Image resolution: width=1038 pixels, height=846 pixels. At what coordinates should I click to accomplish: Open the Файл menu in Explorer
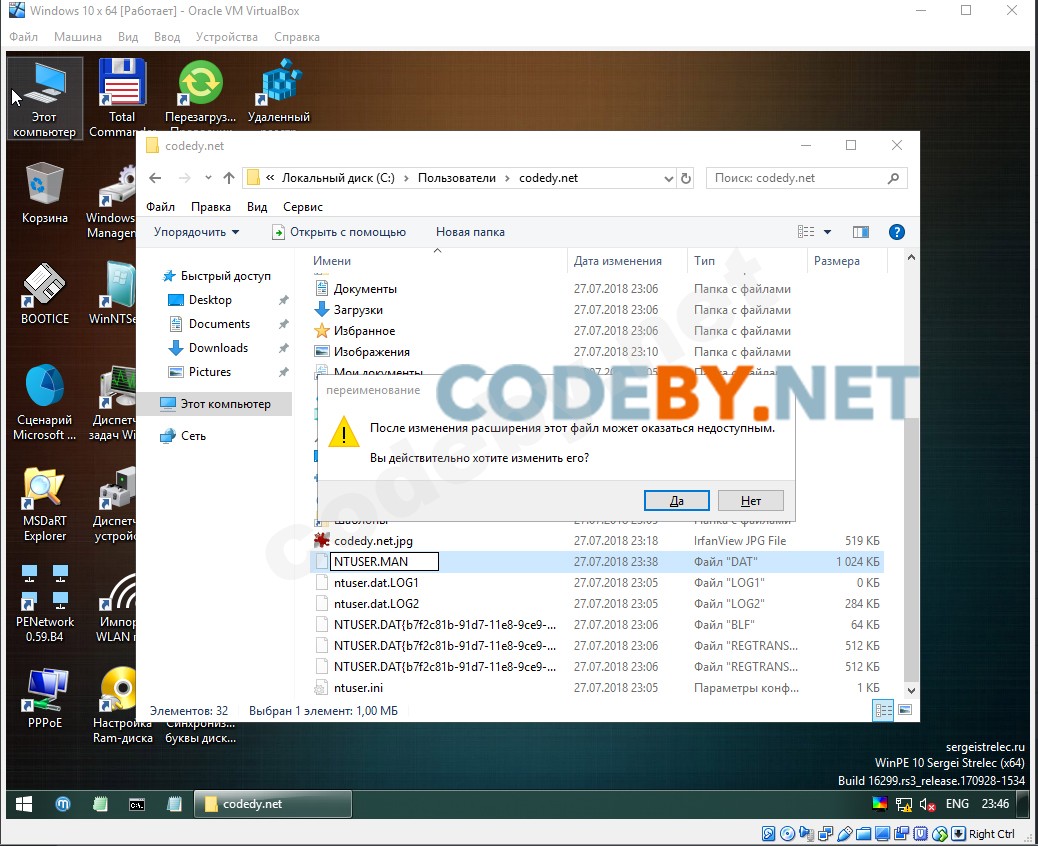tap(160, 207)
